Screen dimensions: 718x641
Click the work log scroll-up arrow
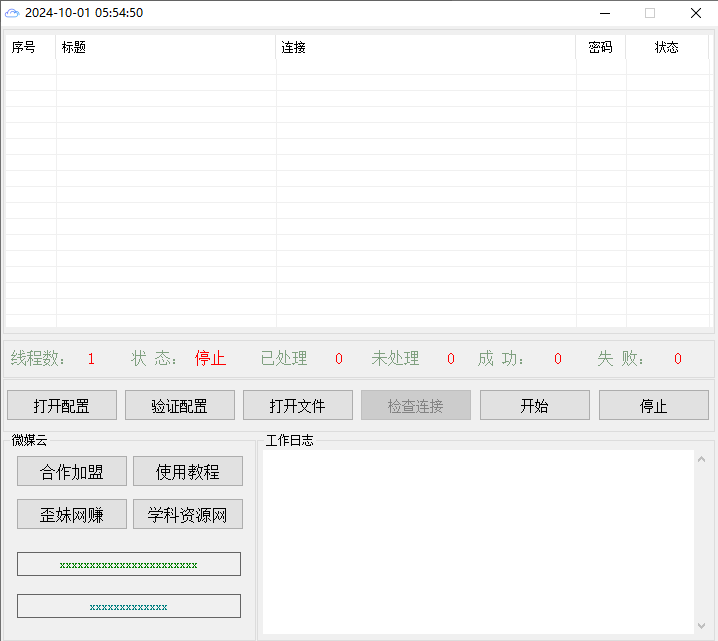tap(702, 459)
